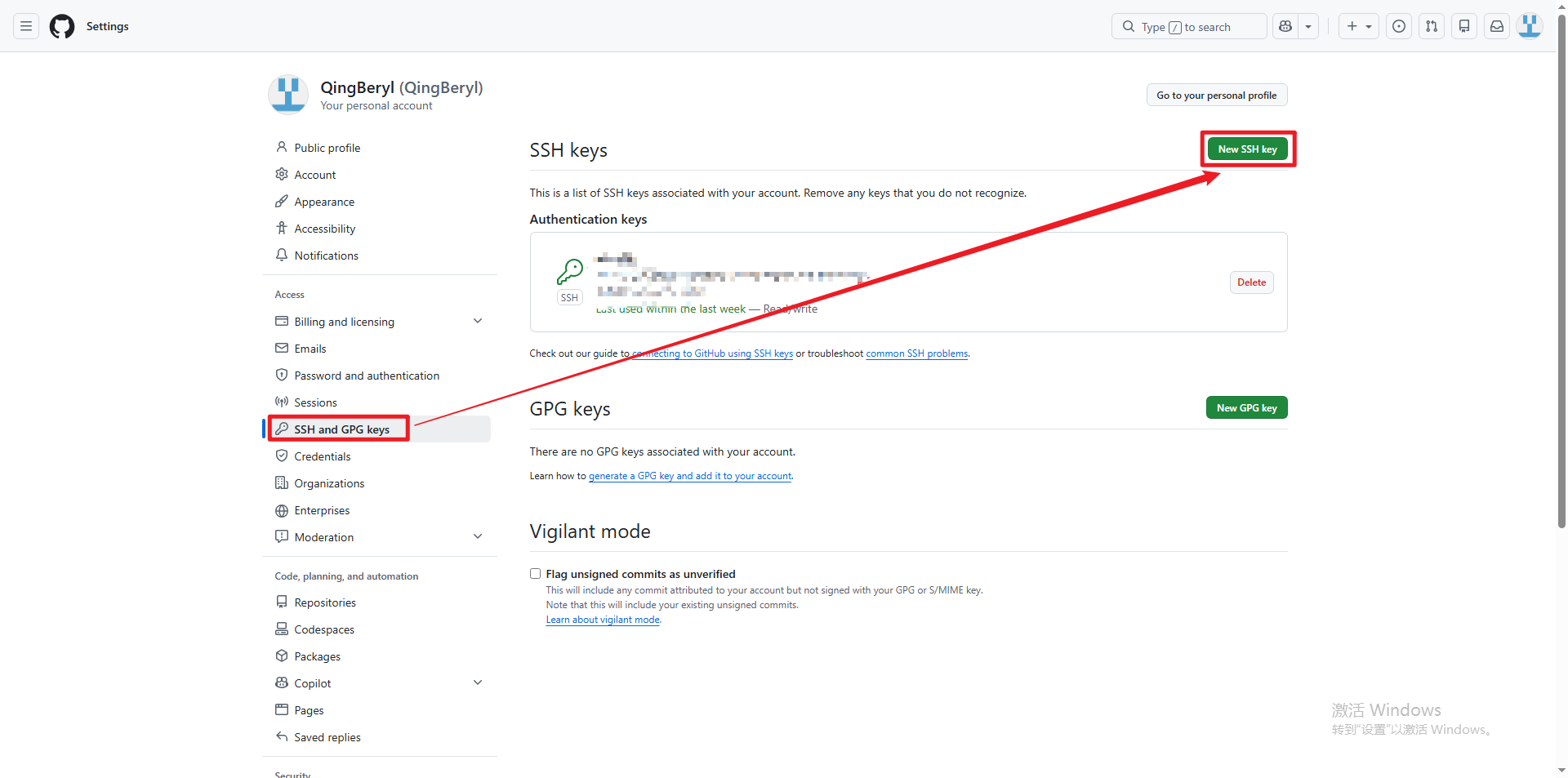Click the New SSH key button
Screen dimensions: 1568x778
coord(1247,149)
